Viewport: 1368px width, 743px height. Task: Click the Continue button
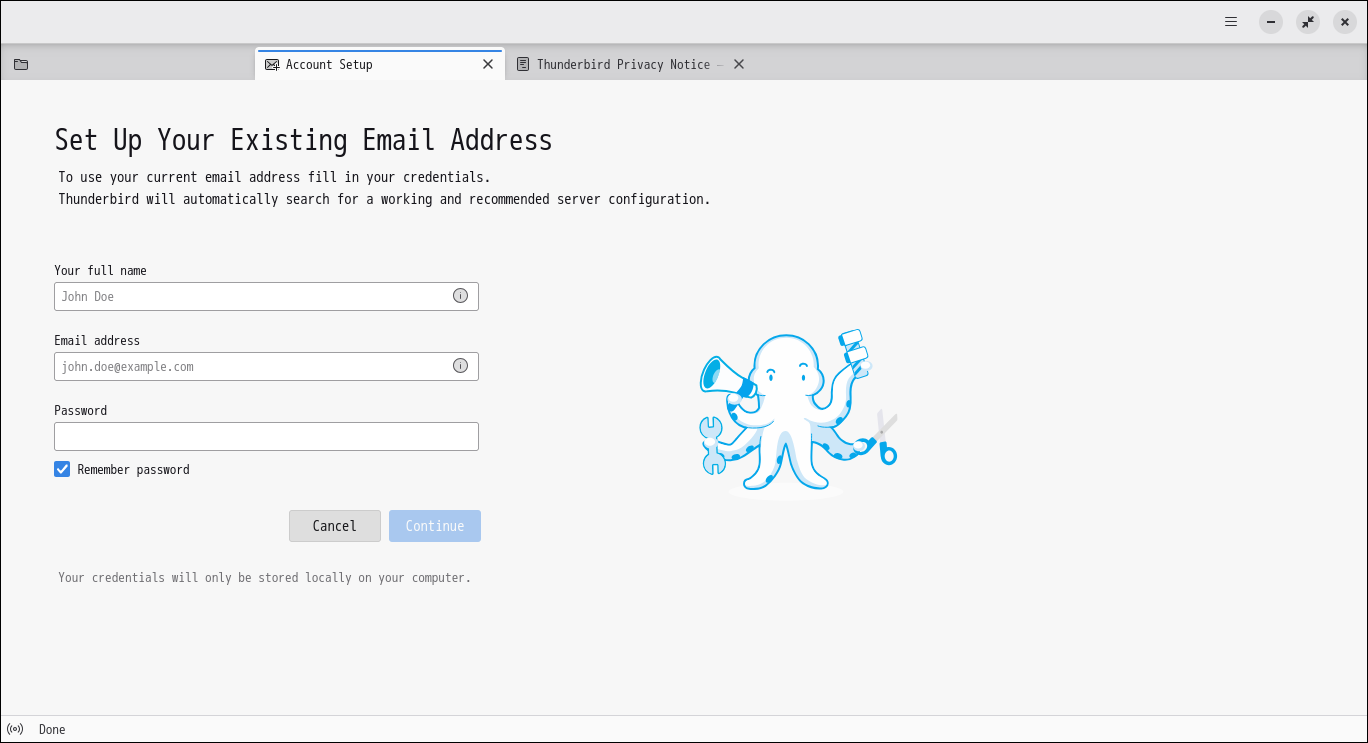[x=435, y=526]
